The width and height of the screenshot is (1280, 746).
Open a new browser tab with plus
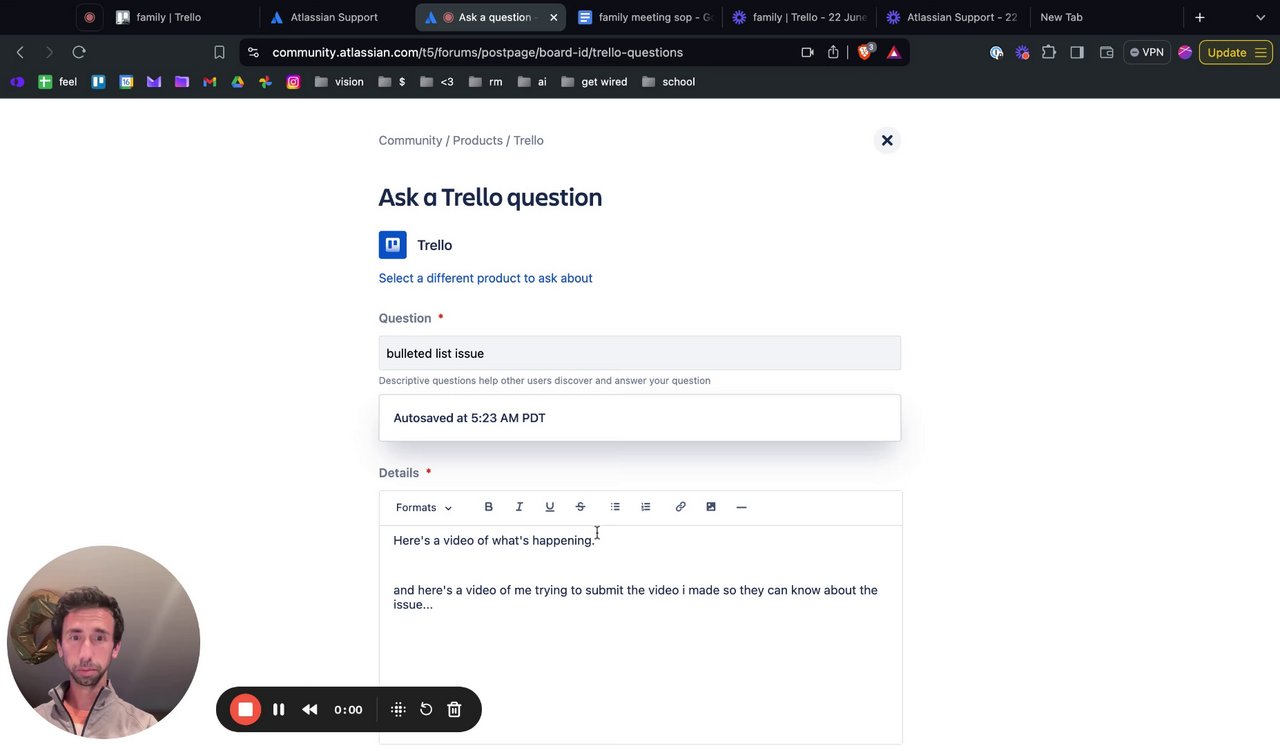pyautogui.click(x=1200, y=17)
